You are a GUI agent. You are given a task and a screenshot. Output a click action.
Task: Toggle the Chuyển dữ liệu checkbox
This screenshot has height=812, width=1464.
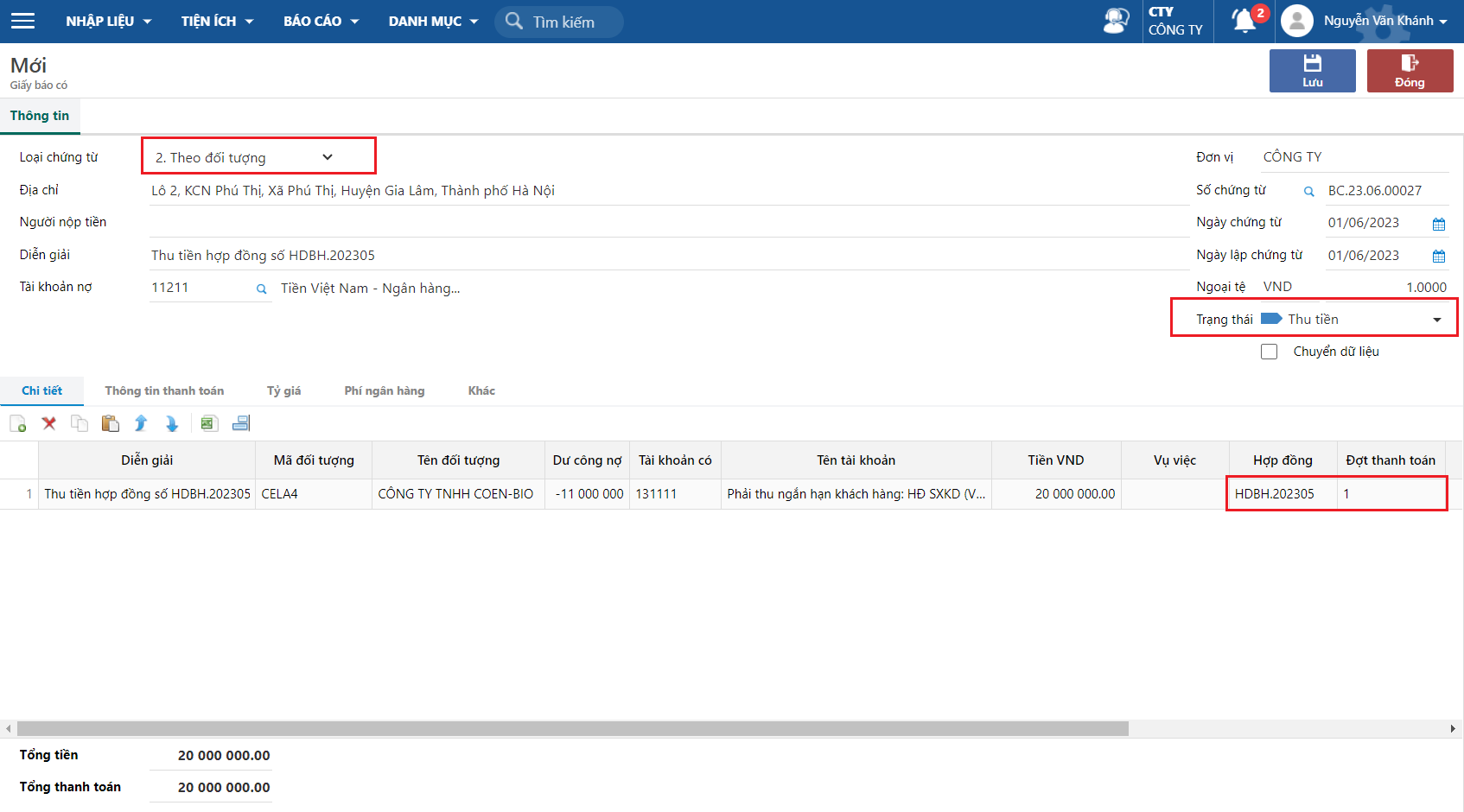pyautogui.click(x=1269, y=352)
